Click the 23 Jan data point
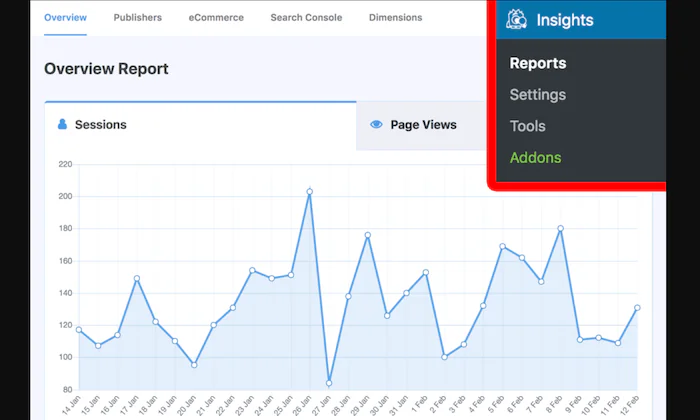 click(252, 270)
